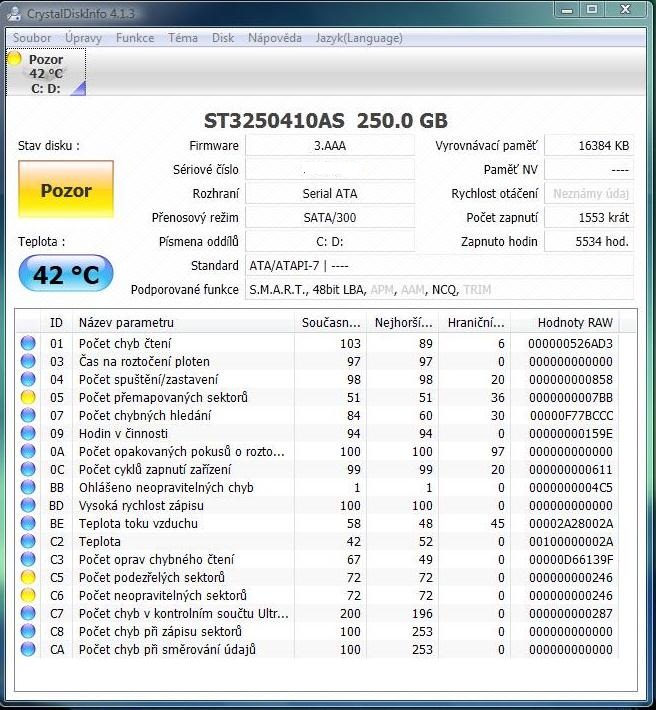Open the Jazyk(Language) menu
656x710 pixels.
coord(359,38)
